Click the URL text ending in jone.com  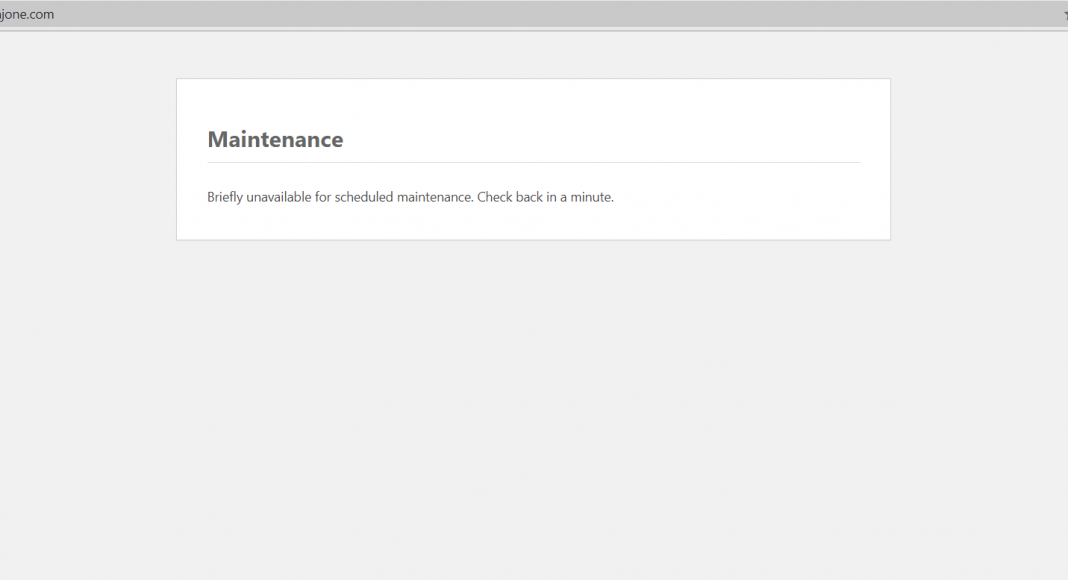28,15
